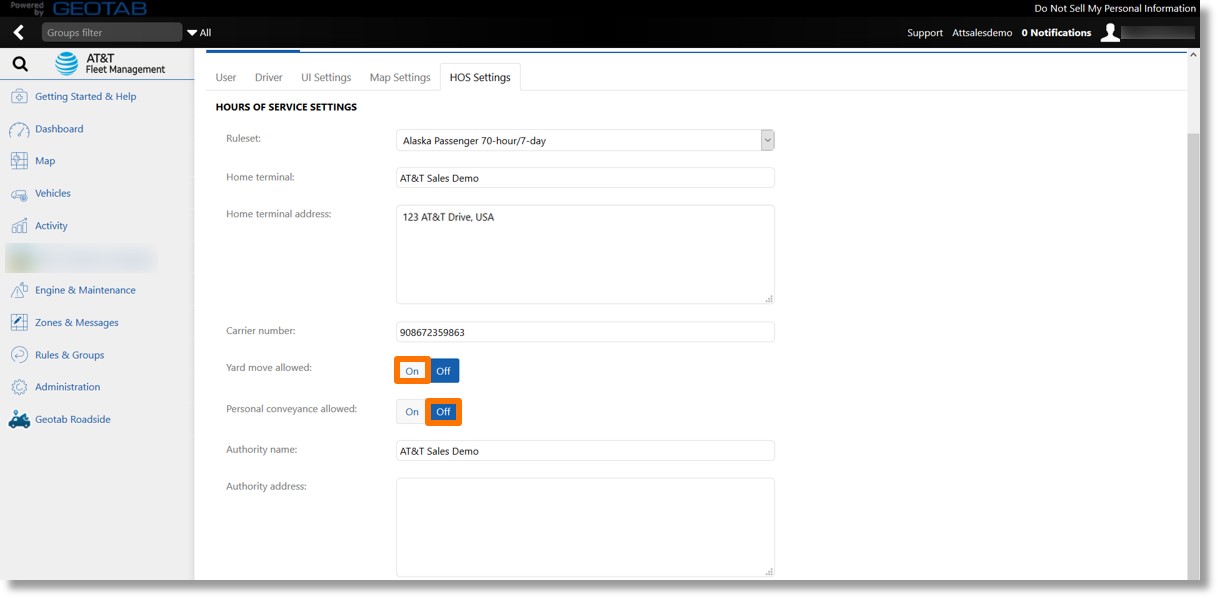Click the Home terminal address text area
This screenshot has height=598, width=1218.
(x=585, y=254)
